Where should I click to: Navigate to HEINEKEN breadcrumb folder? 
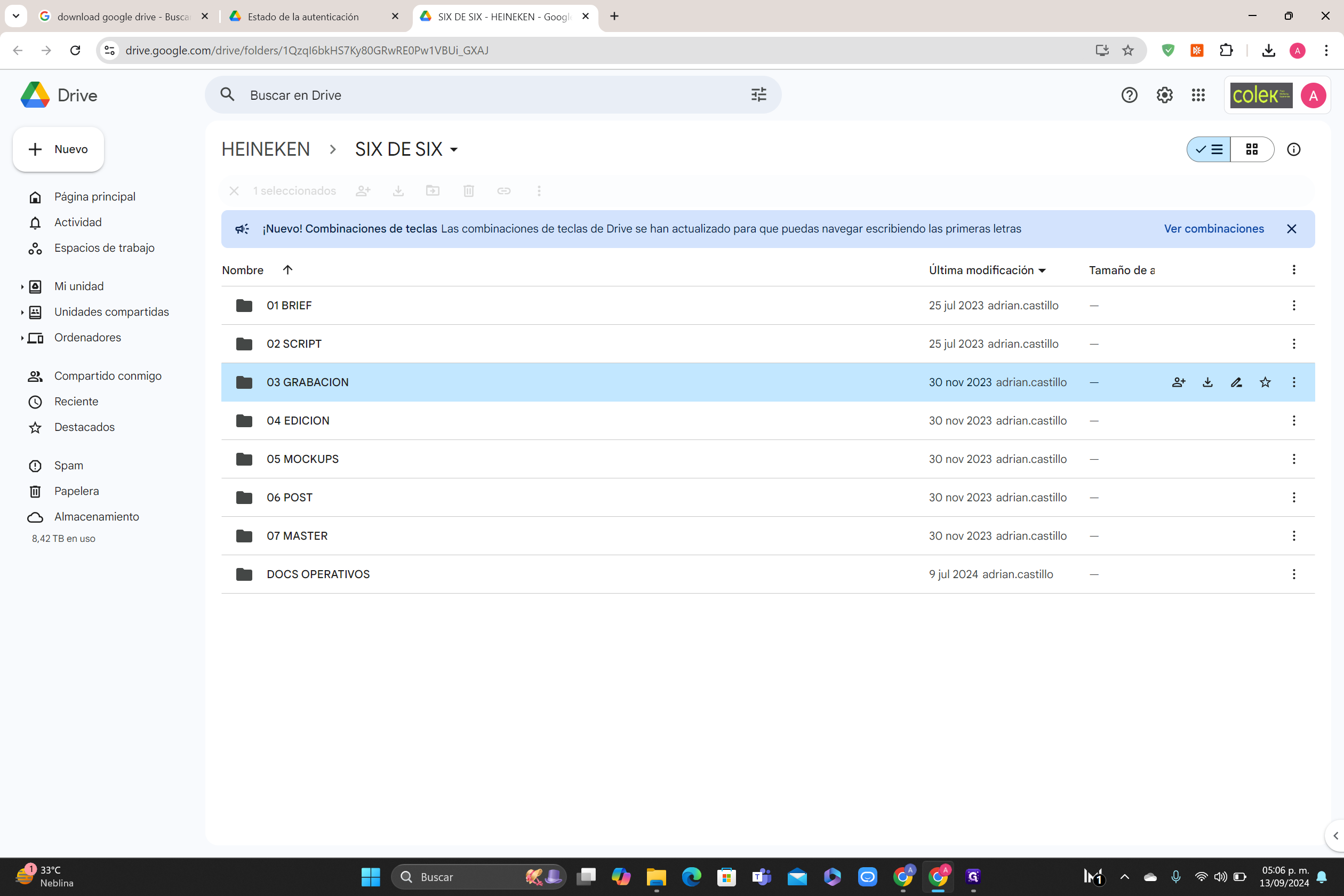pos(266,149)
